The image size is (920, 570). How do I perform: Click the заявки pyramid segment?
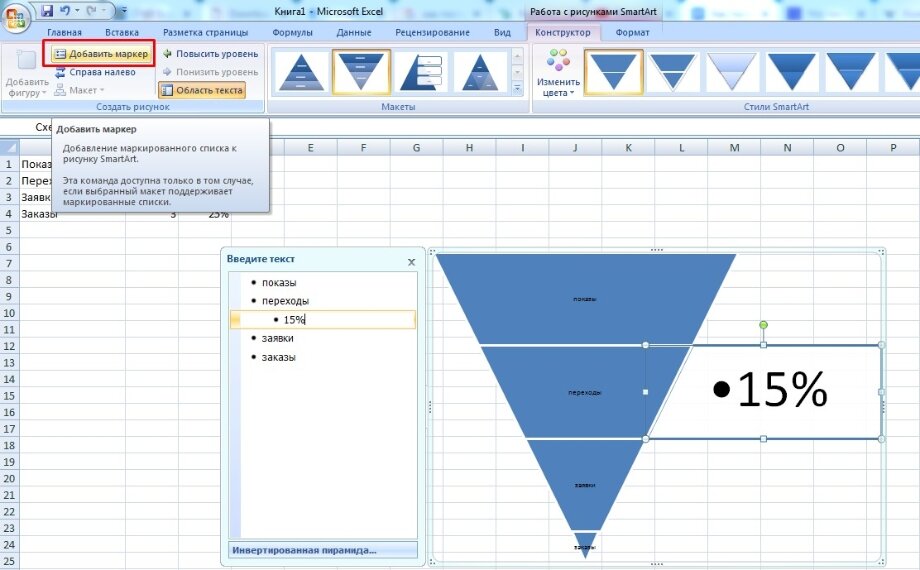coord(585,485)
